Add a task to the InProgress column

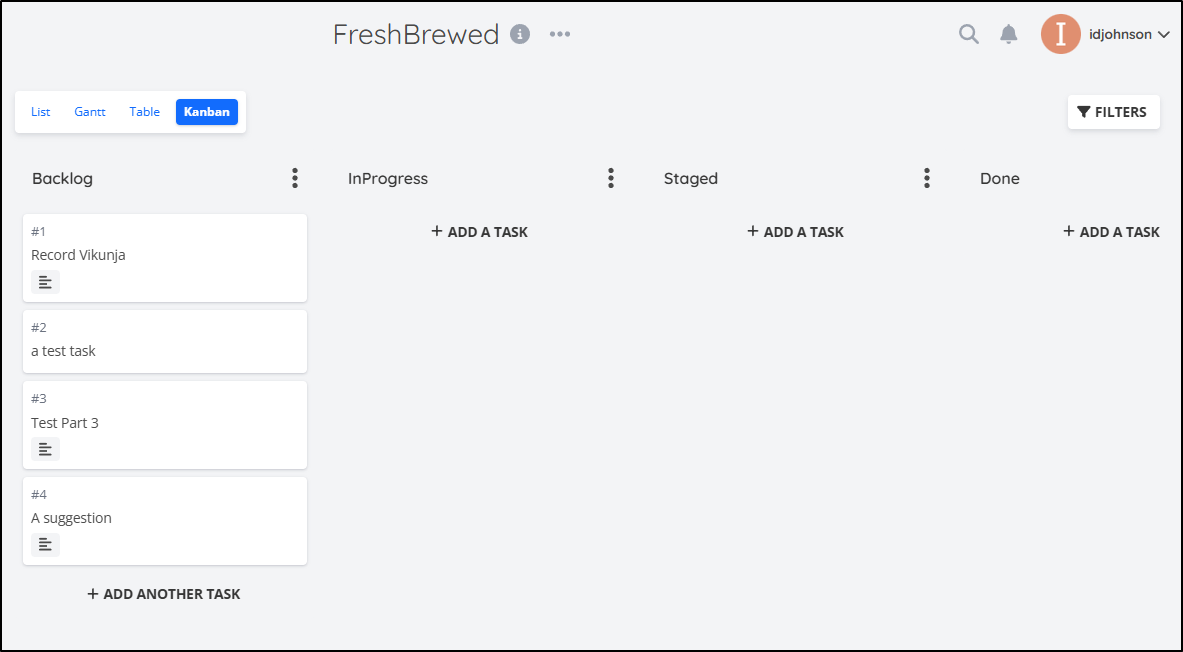coord(480,232)
